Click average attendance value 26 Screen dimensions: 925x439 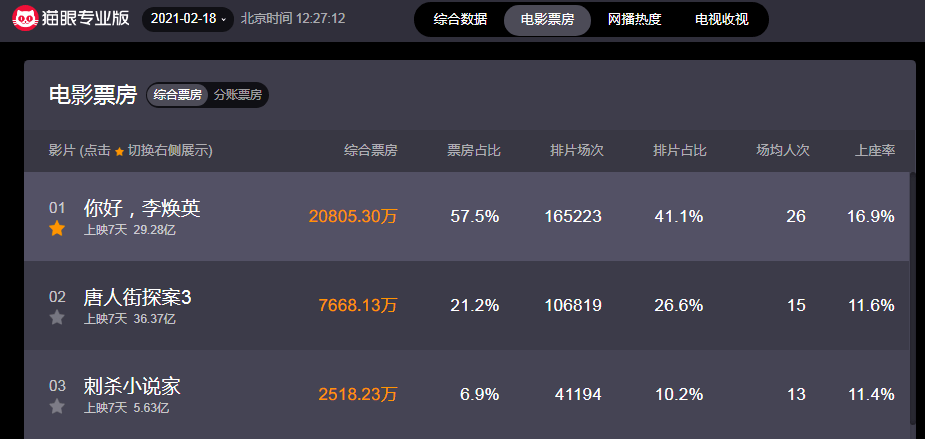pyautogui.click(x=796, y=217)
